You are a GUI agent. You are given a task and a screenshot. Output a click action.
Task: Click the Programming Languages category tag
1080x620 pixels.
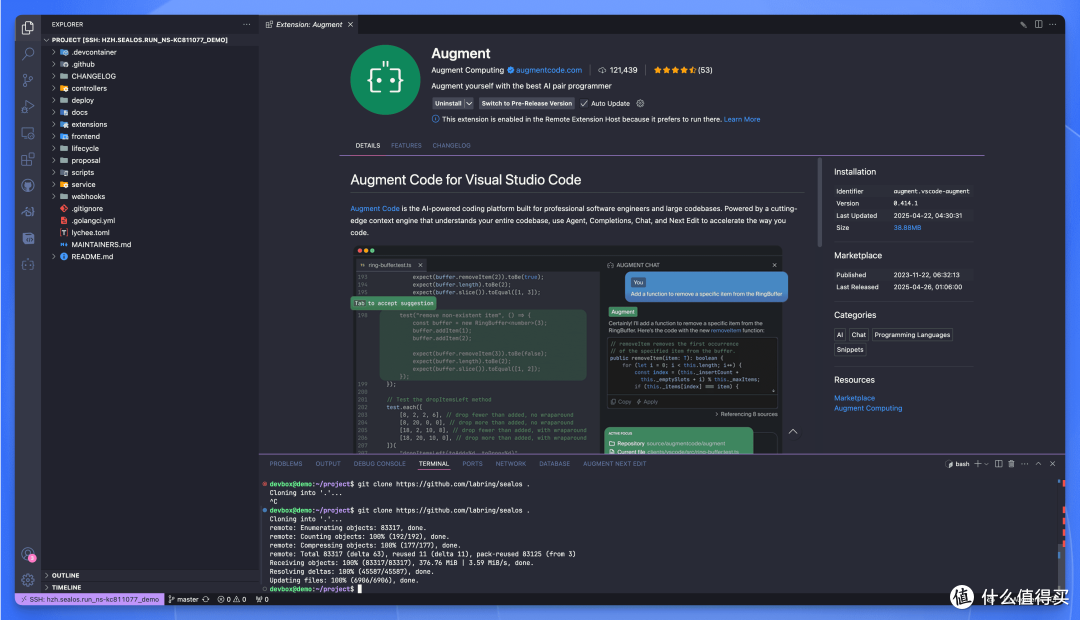tap(912, 335)
